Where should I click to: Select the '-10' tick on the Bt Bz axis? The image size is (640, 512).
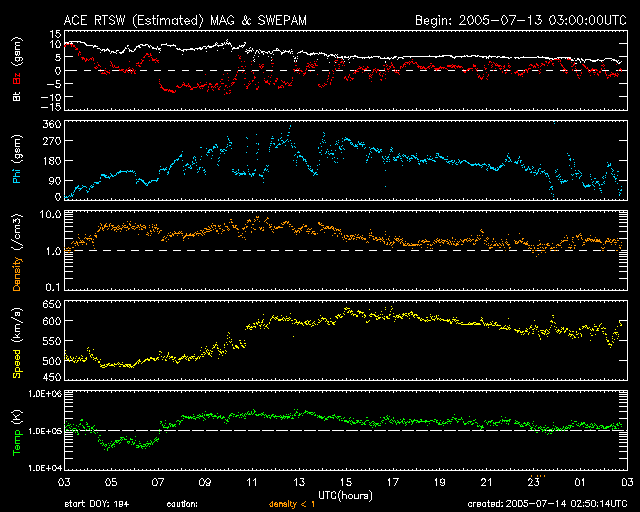tap(52, 97)
